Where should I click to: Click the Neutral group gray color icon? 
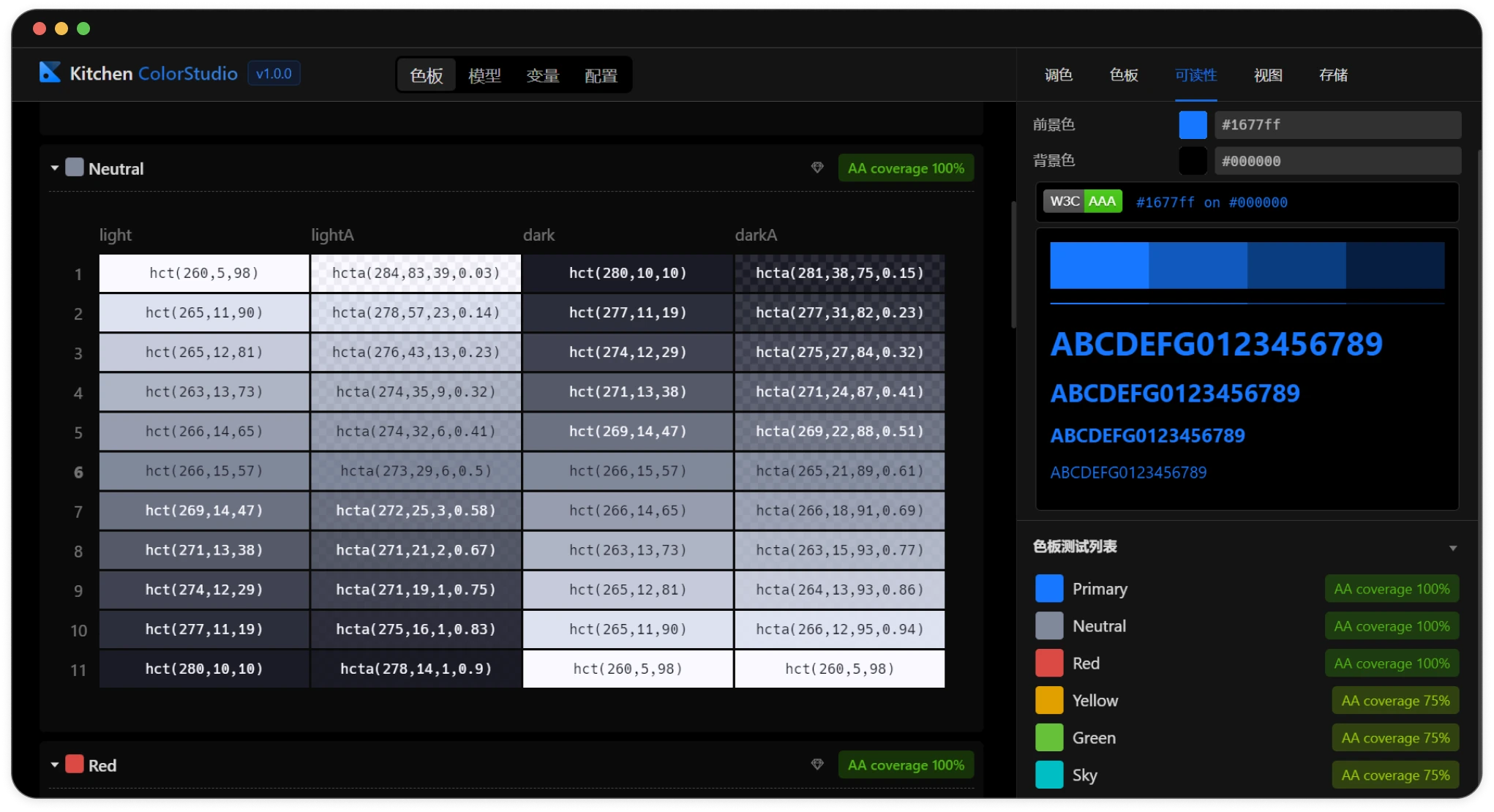75,168
